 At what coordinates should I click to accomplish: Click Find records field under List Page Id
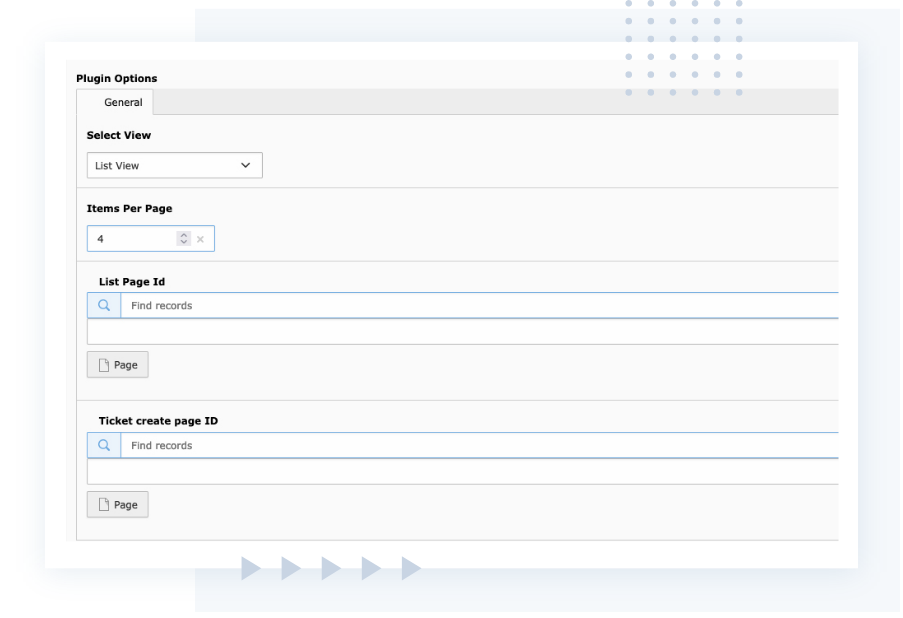pos(478,306)
